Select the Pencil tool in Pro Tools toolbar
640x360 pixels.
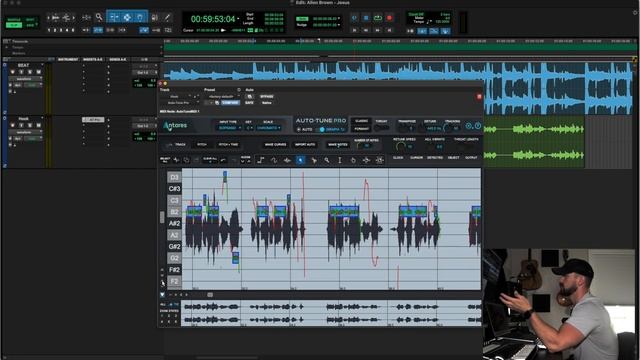click(x=167, y=18)
